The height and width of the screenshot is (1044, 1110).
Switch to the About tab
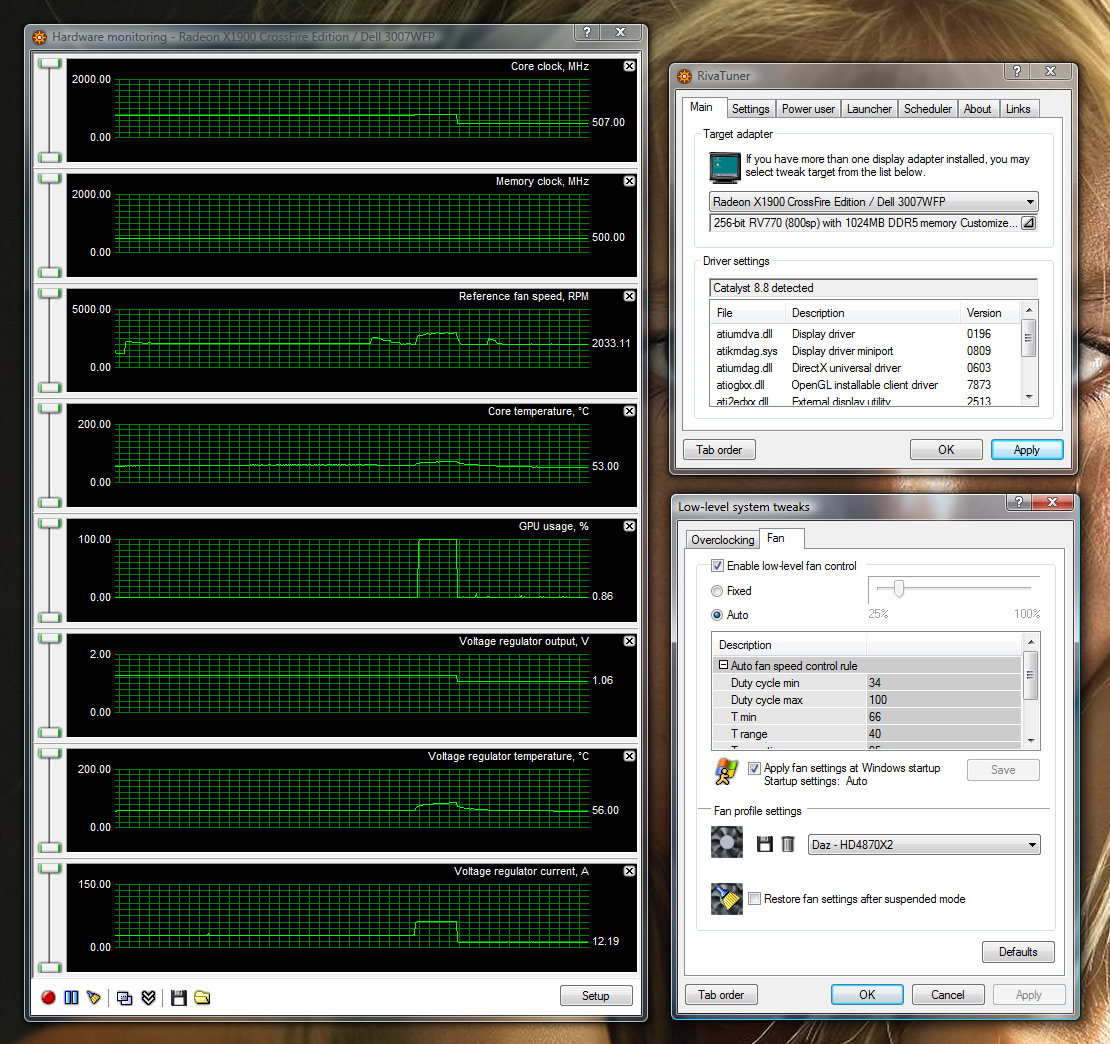977,109
